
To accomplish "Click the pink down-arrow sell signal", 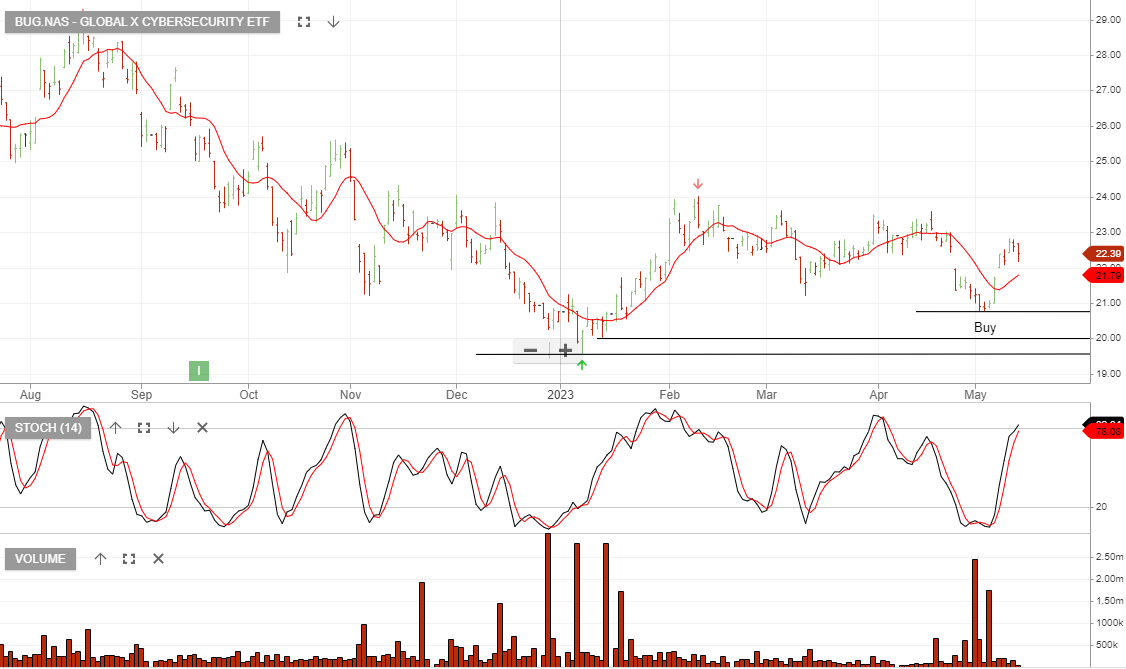I will pyautogui.click(x=697, y=184).
